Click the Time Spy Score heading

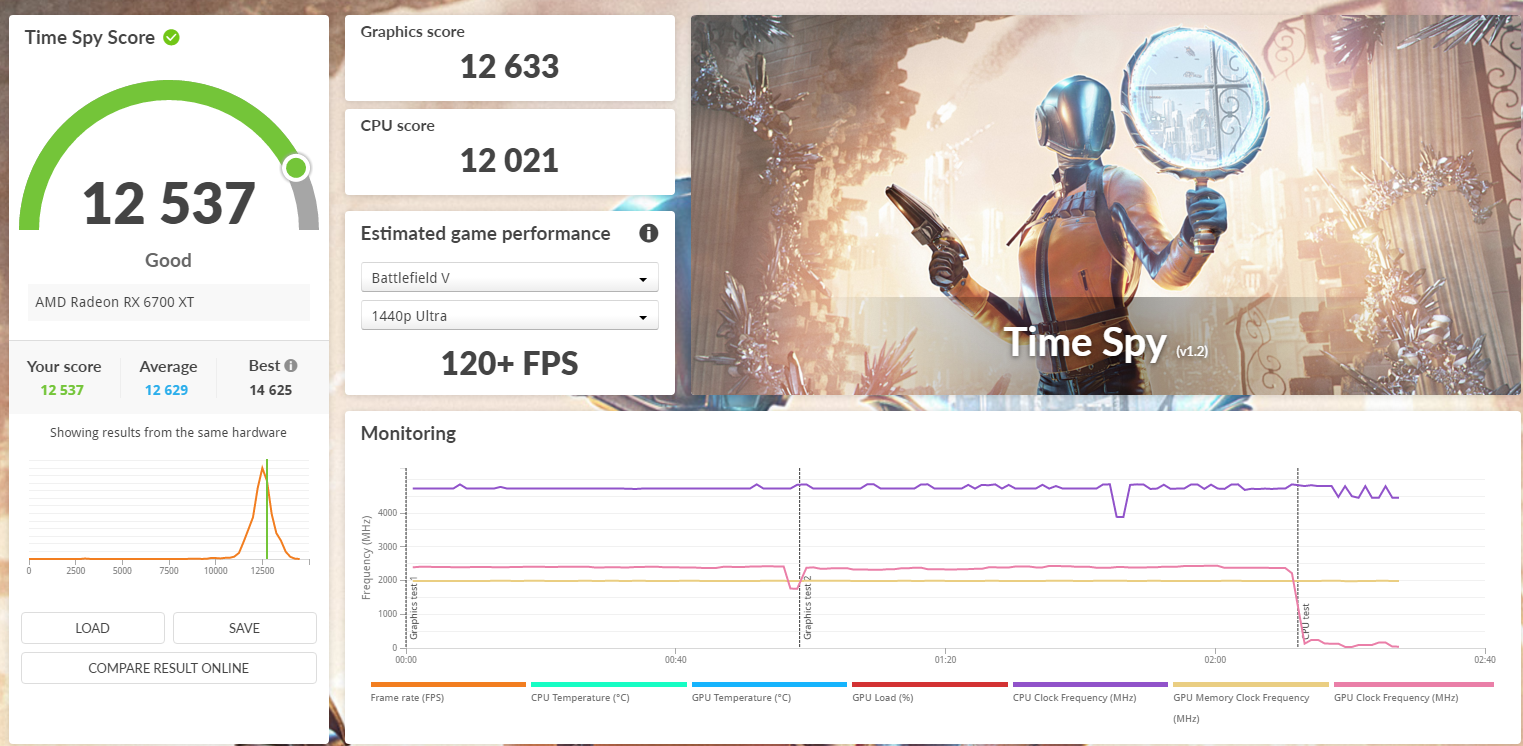(x=90, y=37)
